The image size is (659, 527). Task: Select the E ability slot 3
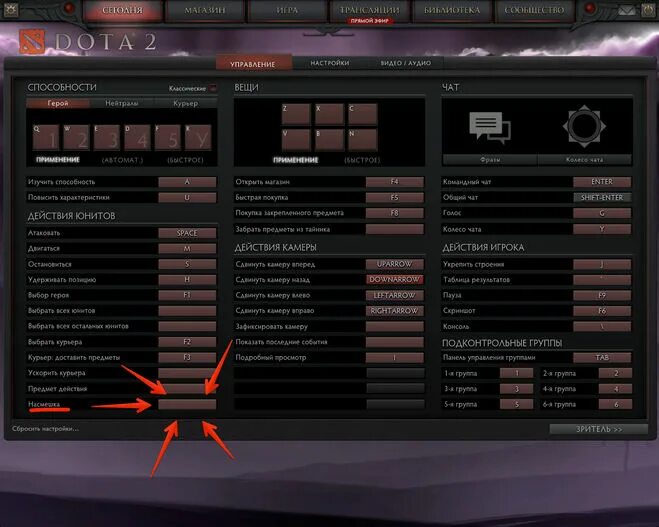107,137
